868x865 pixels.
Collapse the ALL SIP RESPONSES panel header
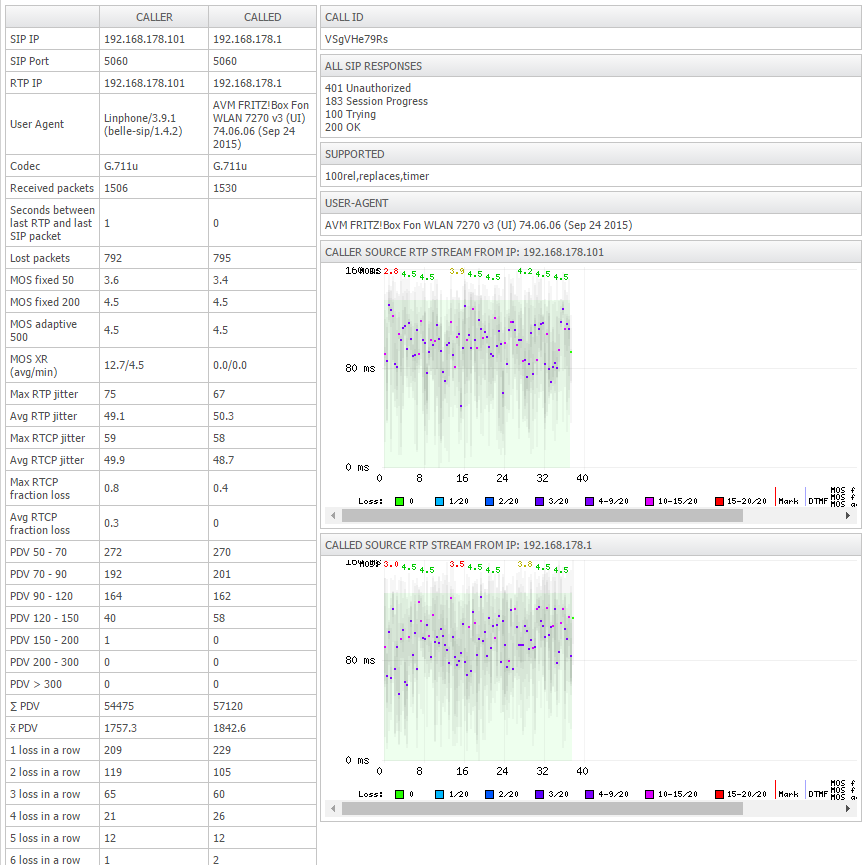590,66
